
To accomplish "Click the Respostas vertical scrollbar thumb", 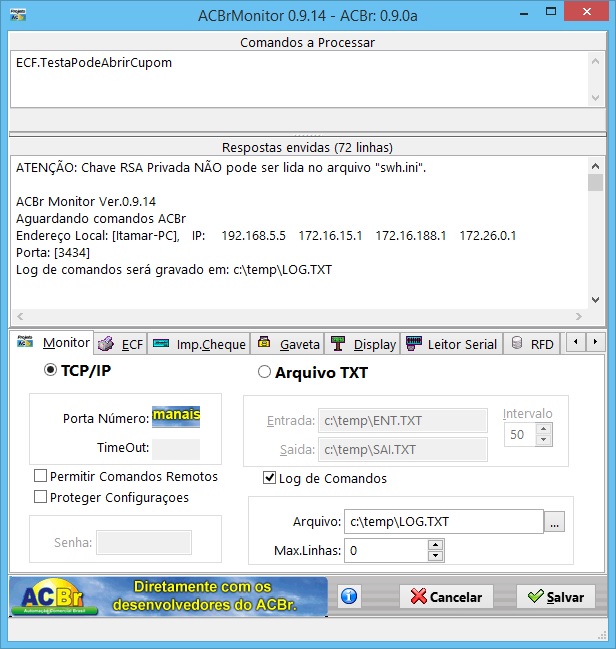I will pyautogui.click(x=595, y=183).
